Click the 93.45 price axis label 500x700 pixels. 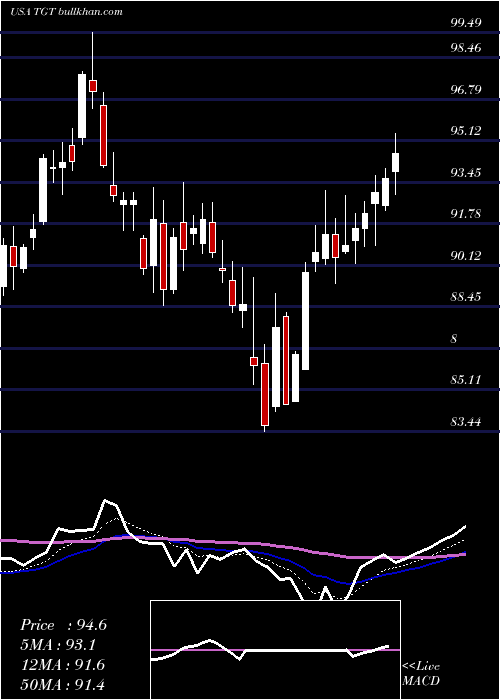coord(466,172)
